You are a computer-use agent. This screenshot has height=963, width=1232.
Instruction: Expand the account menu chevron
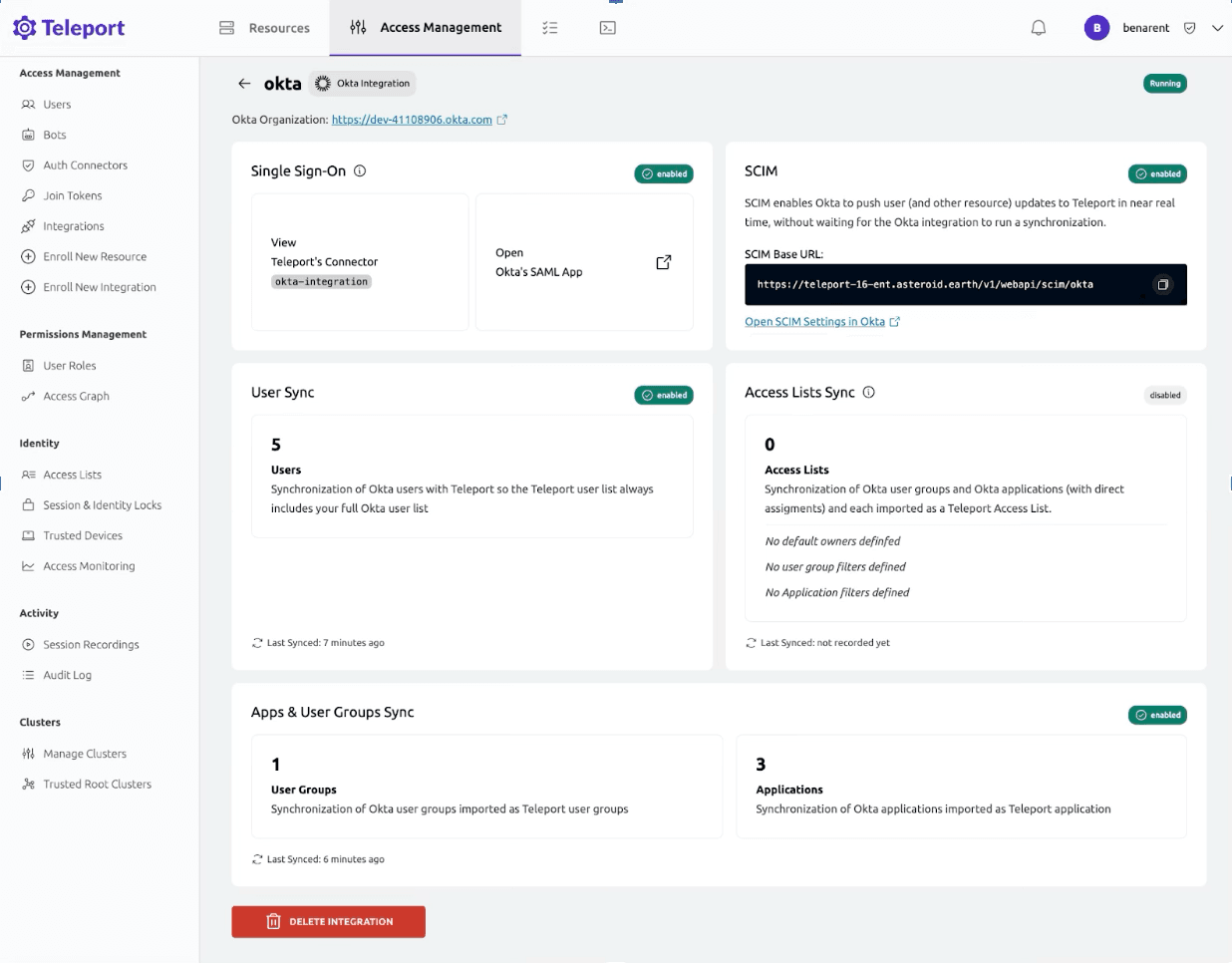click(1217, 28)
